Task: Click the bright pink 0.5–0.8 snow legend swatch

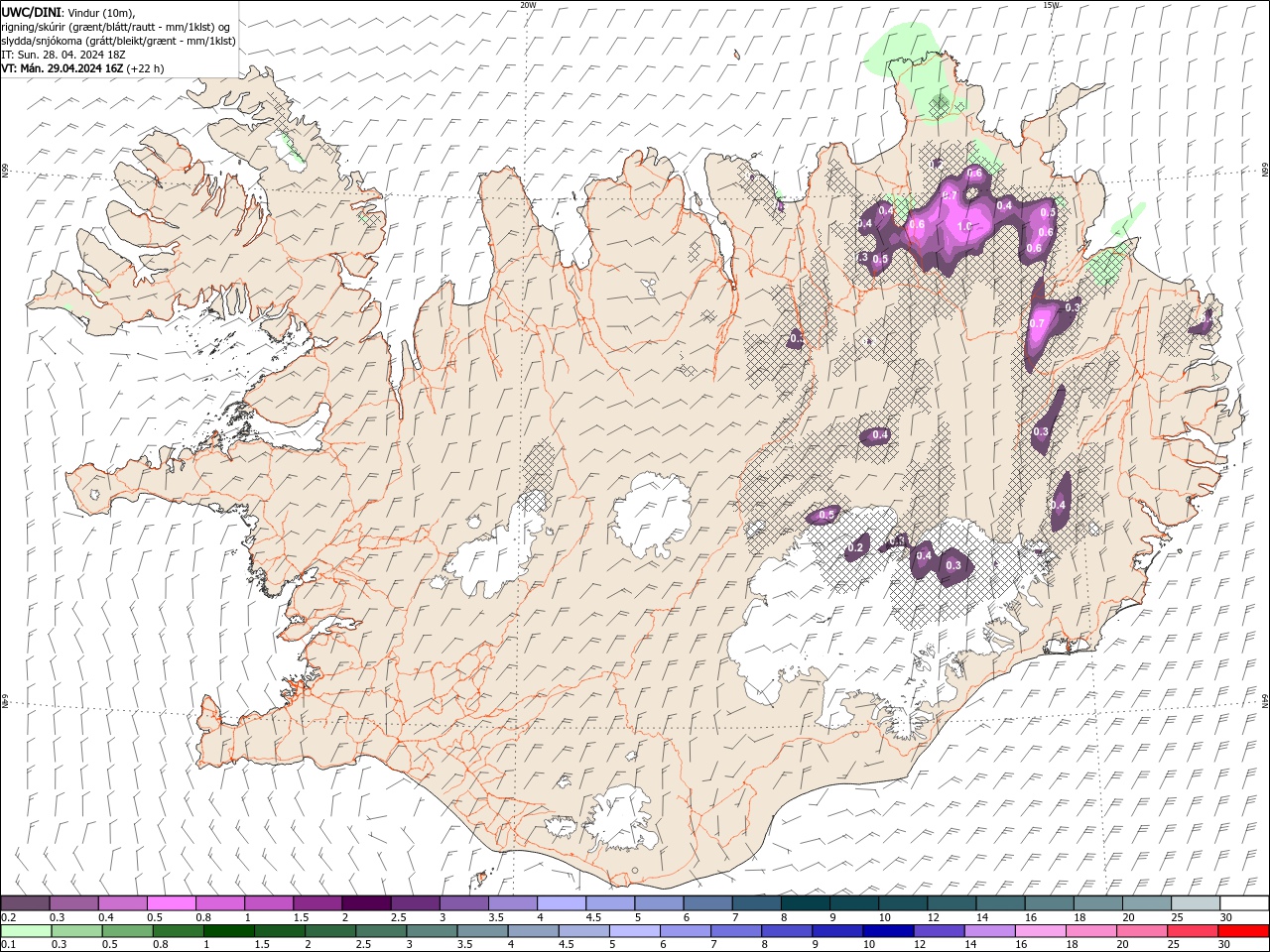Action: tap(171, 902)
